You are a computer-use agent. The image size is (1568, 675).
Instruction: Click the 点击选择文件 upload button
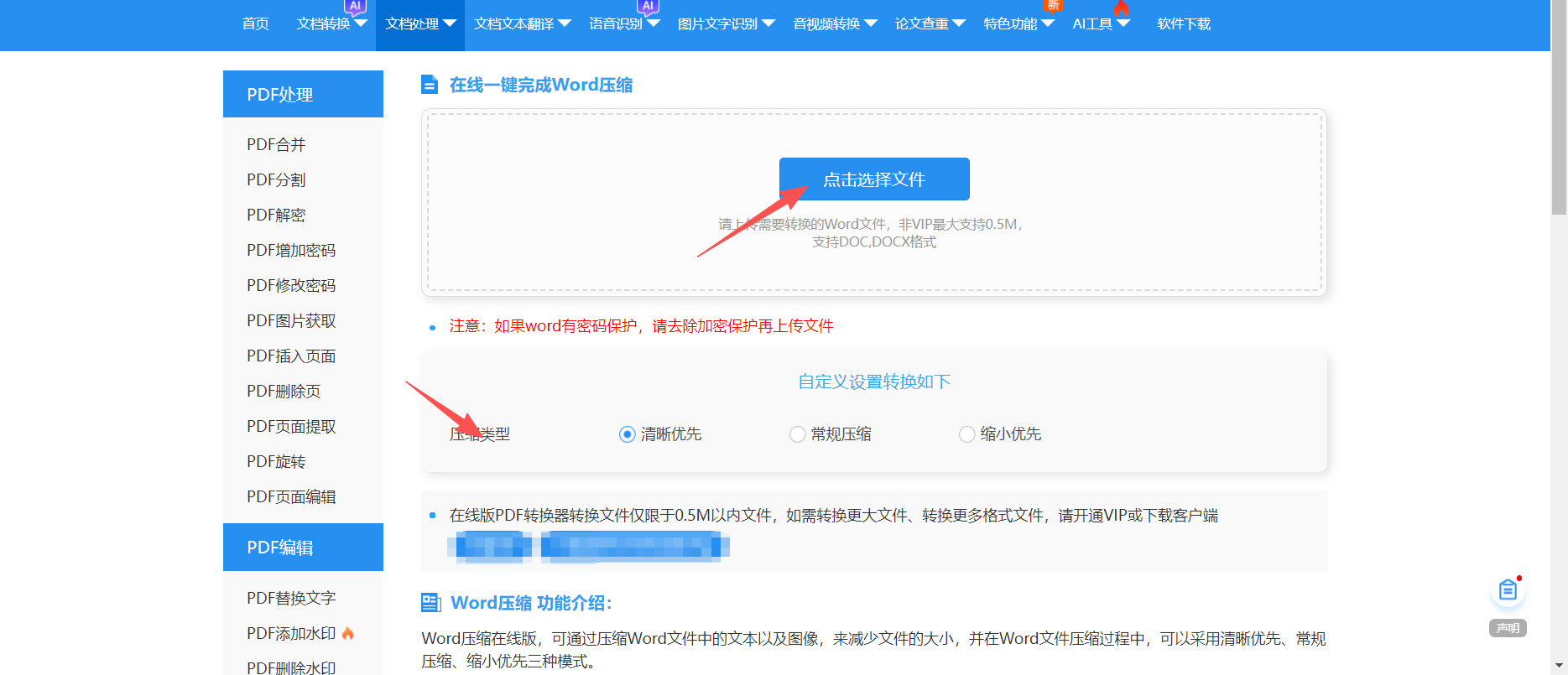point(874,179)
